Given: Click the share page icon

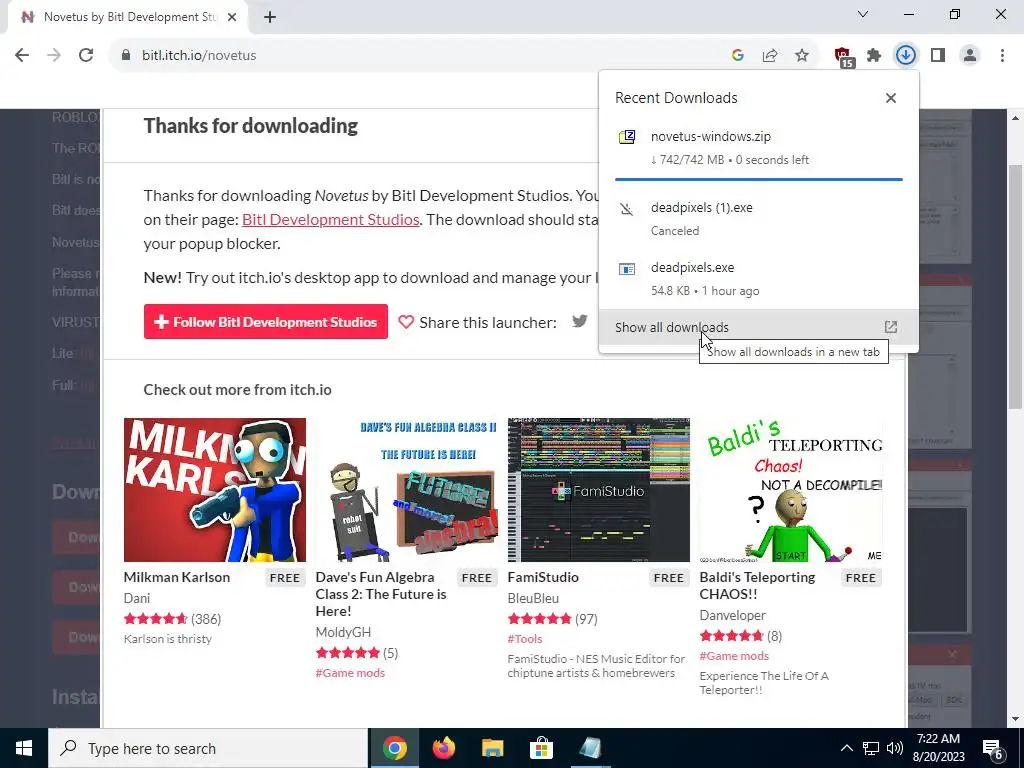Looking at the screenshot, I should coord(770,56).
